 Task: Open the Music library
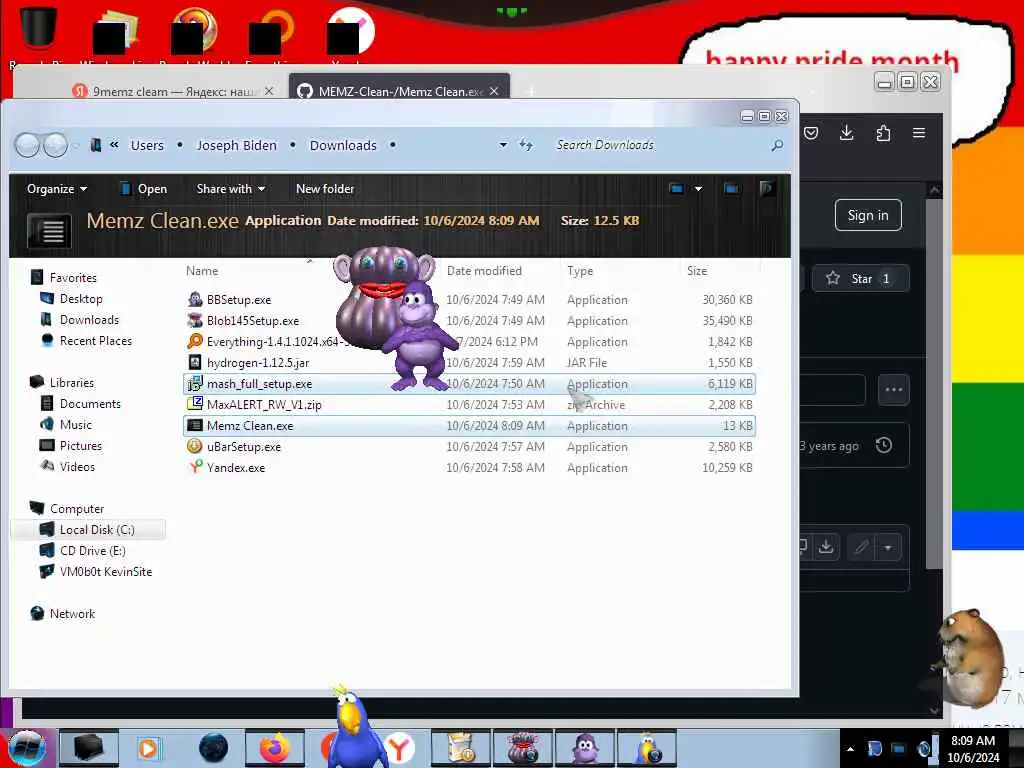tap(76, 424)
